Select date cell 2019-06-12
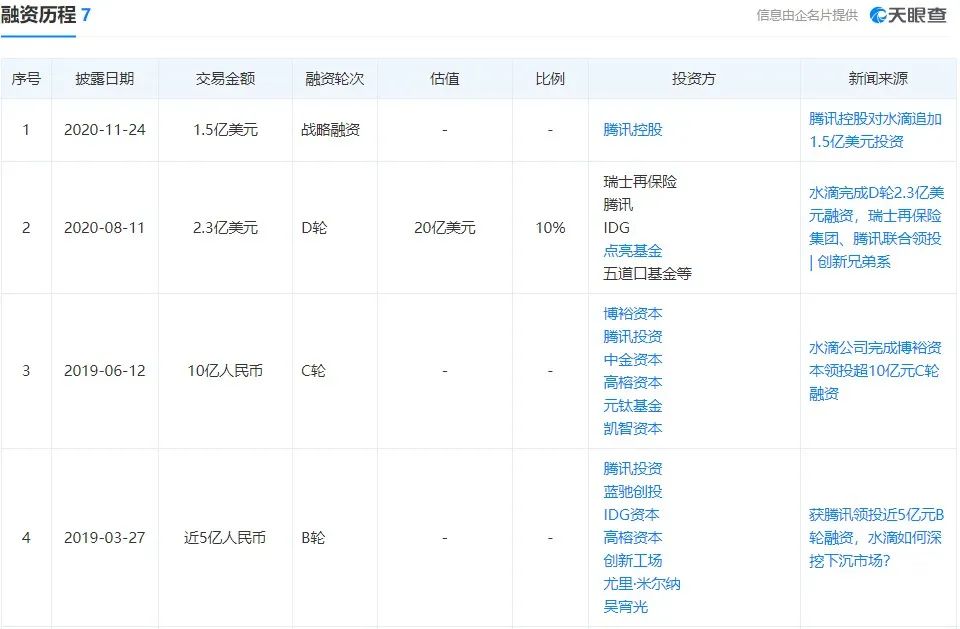Screen dimensions: 960x629 coord(105,371)
